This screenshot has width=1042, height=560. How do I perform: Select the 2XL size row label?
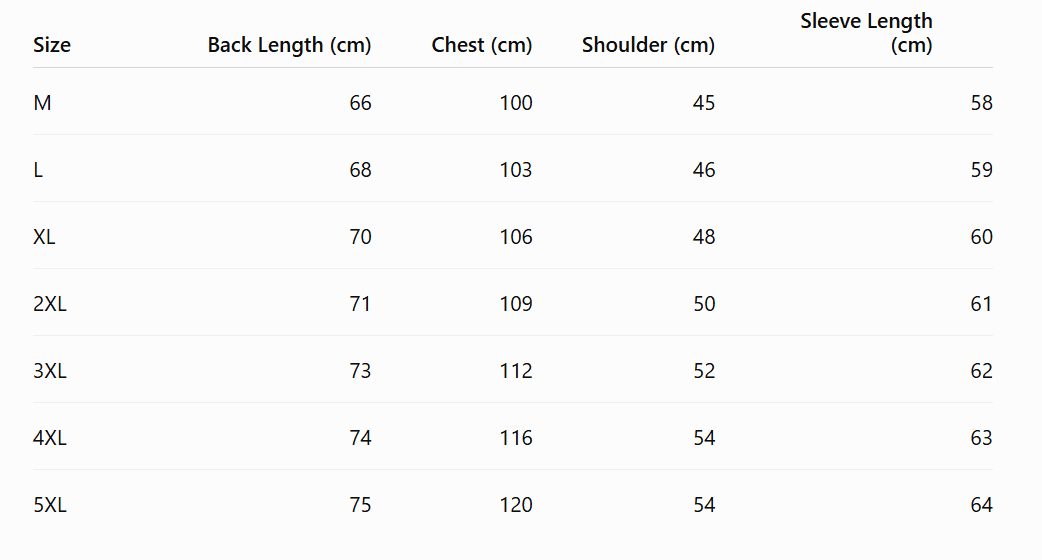coord(50,304)
